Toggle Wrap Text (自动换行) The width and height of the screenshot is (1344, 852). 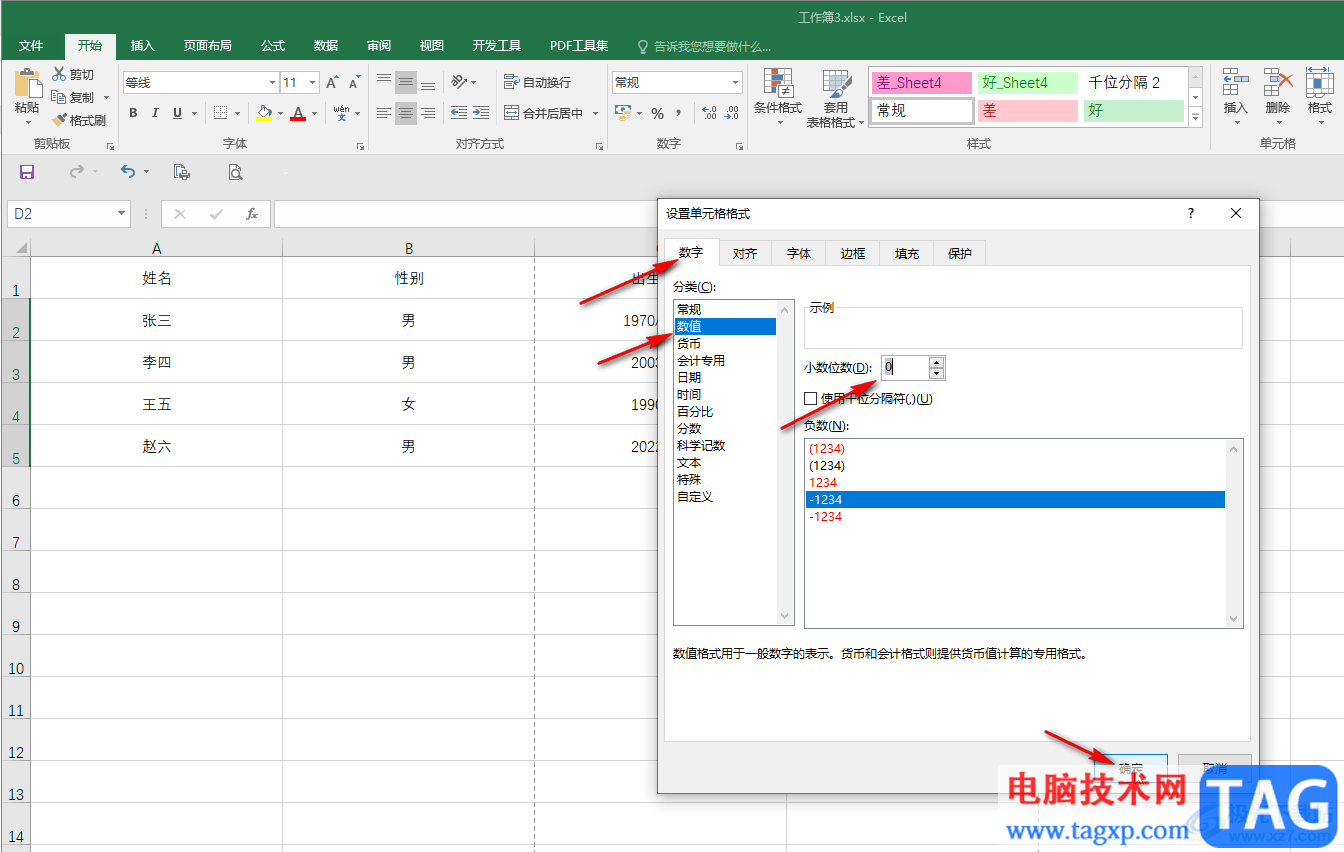pyautogui.click(x=538, y=83)
